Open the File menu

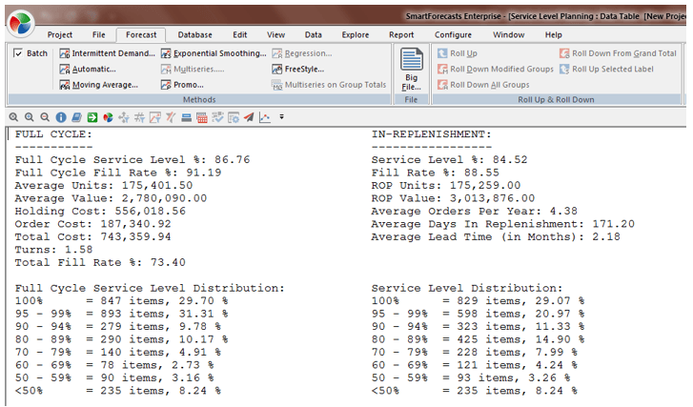pyautogui.click(x=99, y=35)
